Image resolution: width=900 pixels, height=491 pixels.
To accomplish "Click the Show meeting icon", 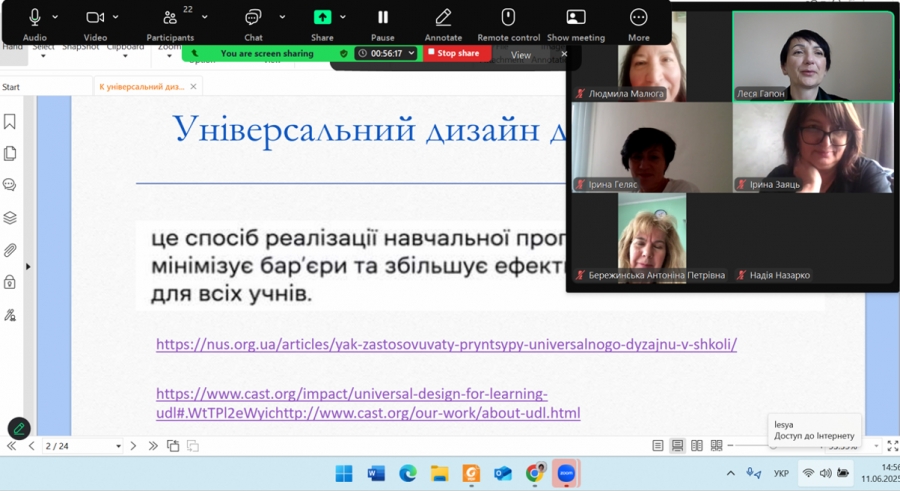I will pyautogui.click(x=576, y=18).
